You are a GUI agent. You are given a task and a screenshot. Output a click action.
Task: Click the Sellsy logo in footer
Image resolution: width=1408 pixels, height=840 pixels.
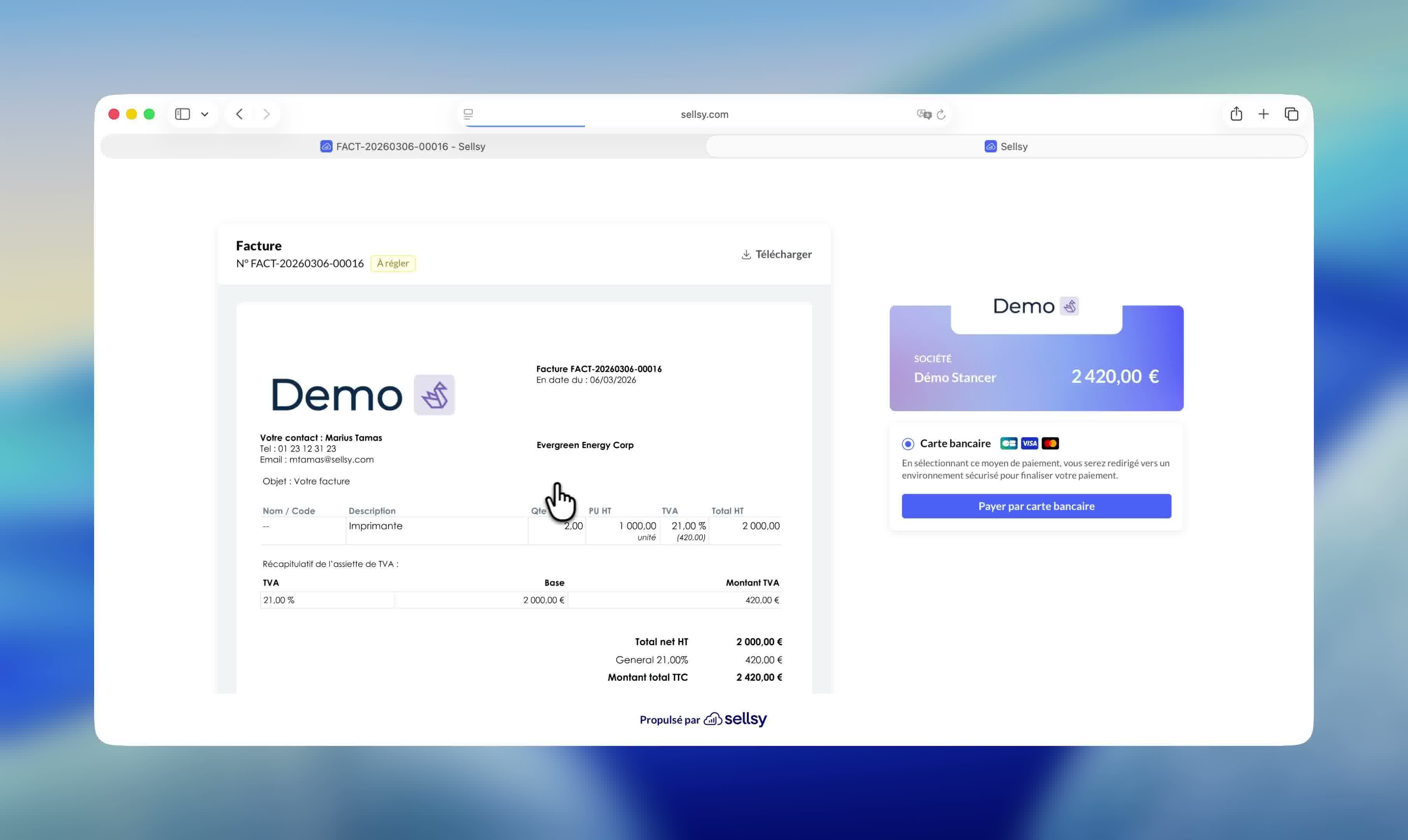coord(735,719)
